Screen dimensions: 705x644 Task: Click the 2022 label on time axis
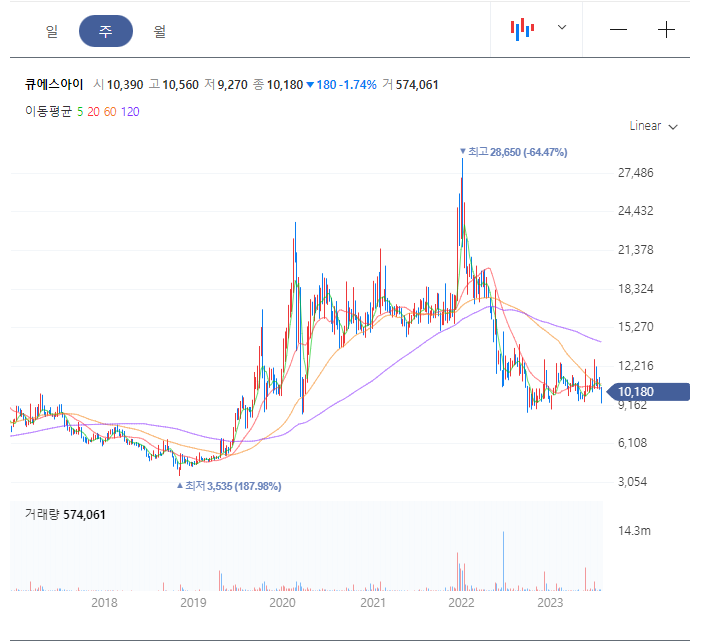tap(461, 603)
